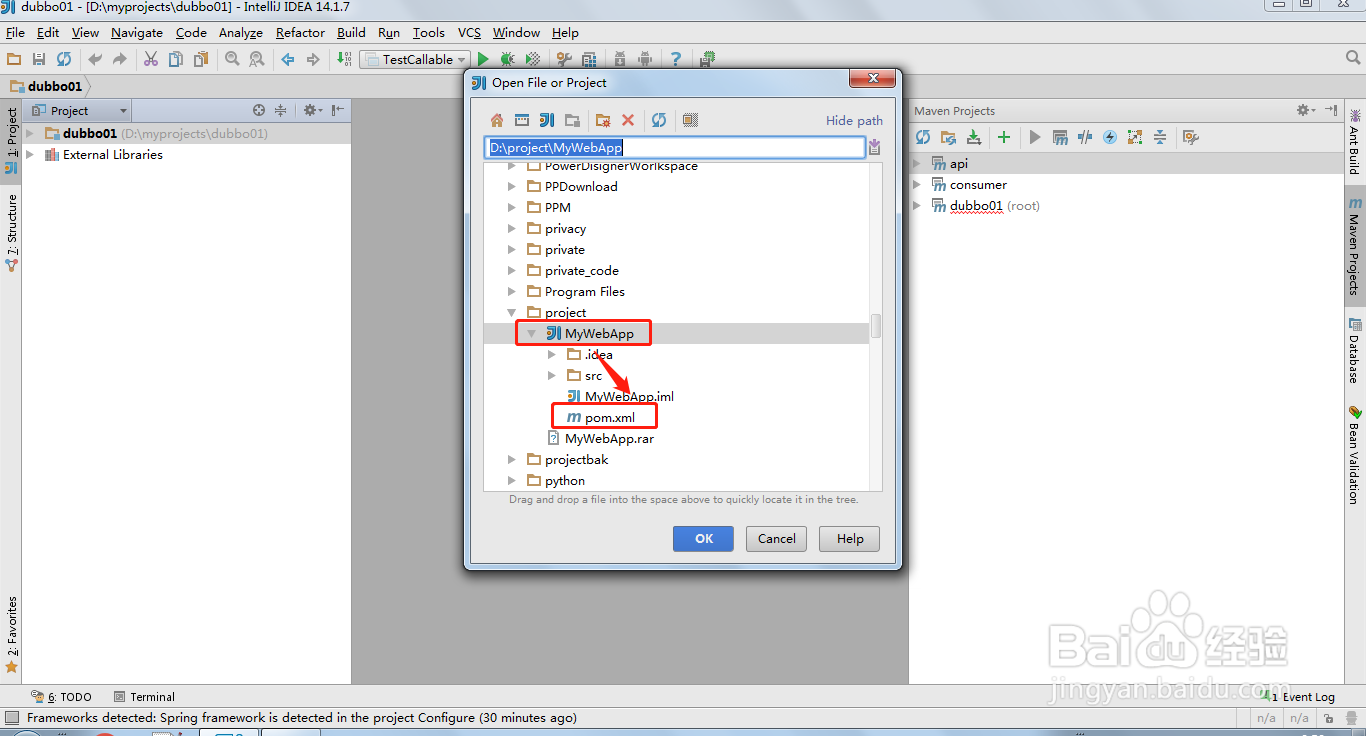Click the green Add Maven Projects plus icon
Image resolution: width=1366 pixels, height=736 pixels.
(x=1004, y=137)
